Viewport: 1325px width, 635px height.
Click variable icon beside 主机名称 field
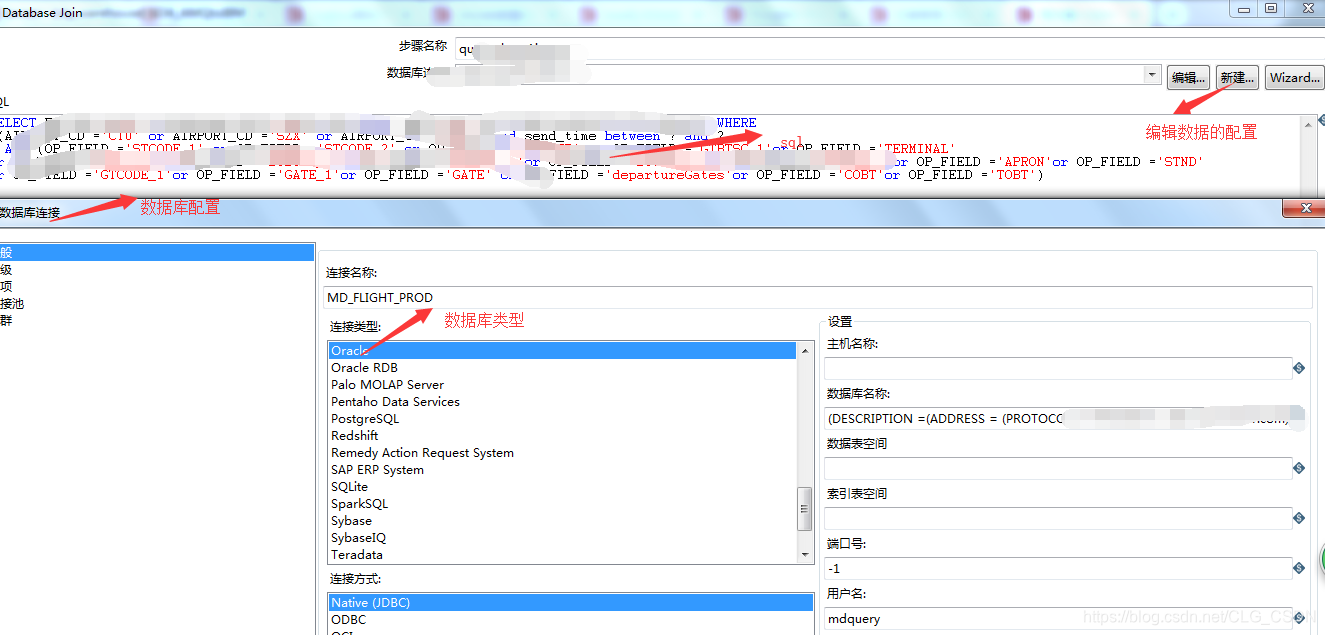1299,369
